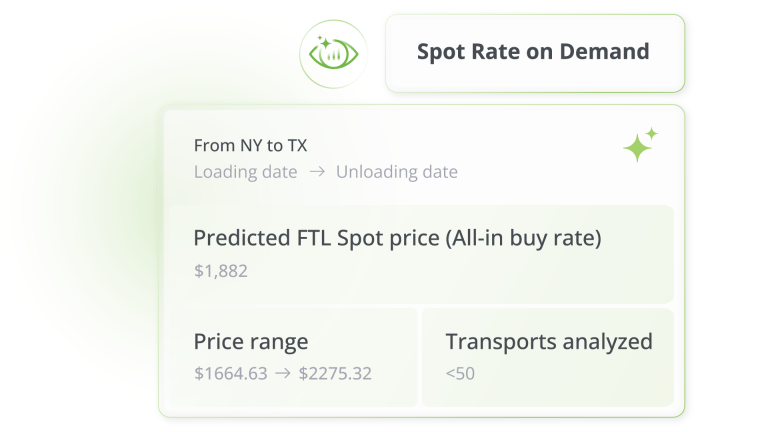Click the word From in the route line

tap(214, 146)
